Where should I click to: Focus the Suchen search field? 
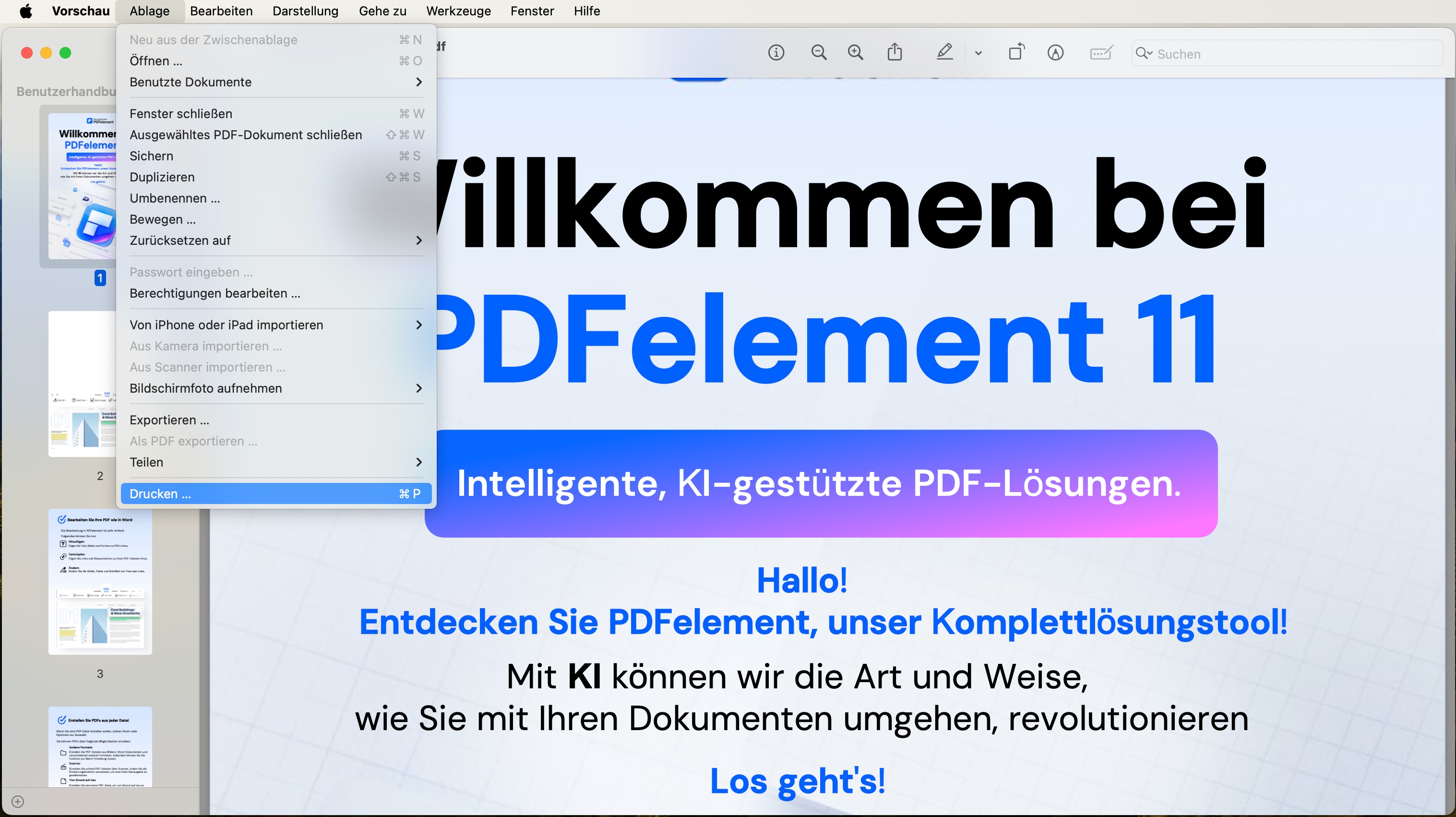tap(1287, 53)
